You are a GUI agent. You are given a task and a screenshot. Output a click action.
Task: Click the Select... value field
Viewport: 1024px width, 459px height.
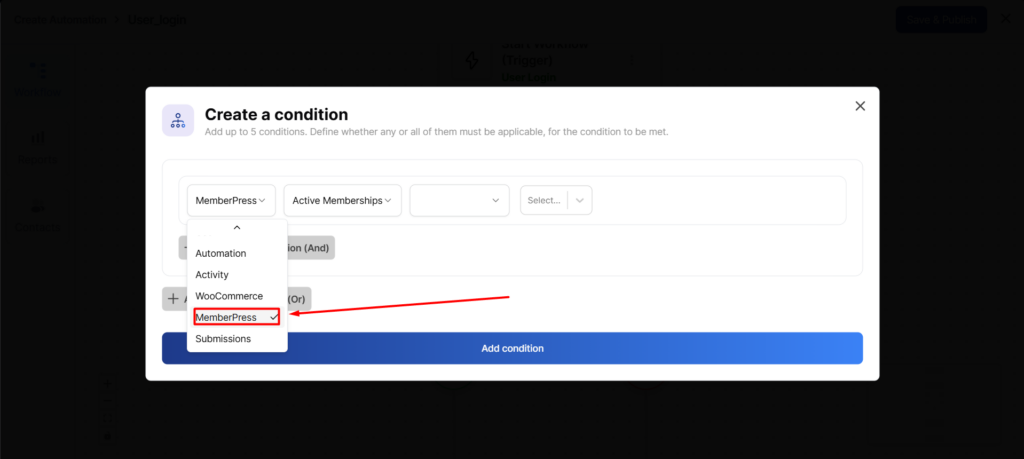point(544,200)
